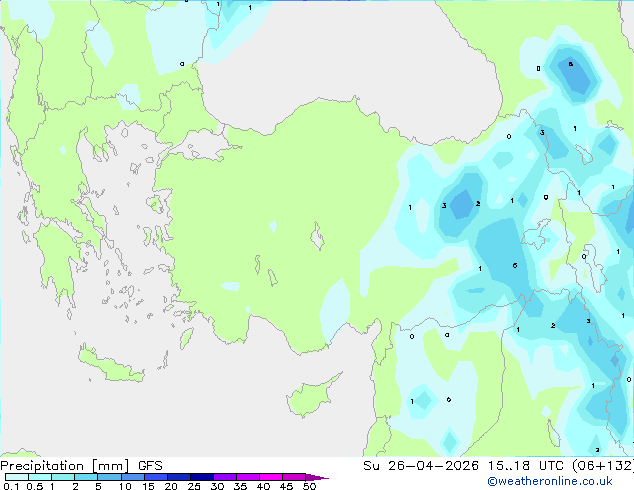Image resolution: width=634 pixels, height=490 pixels.
Task: Click the 'Su 26-04-2026 15..18 UTC' date text
Action: [x=463, y=465]
